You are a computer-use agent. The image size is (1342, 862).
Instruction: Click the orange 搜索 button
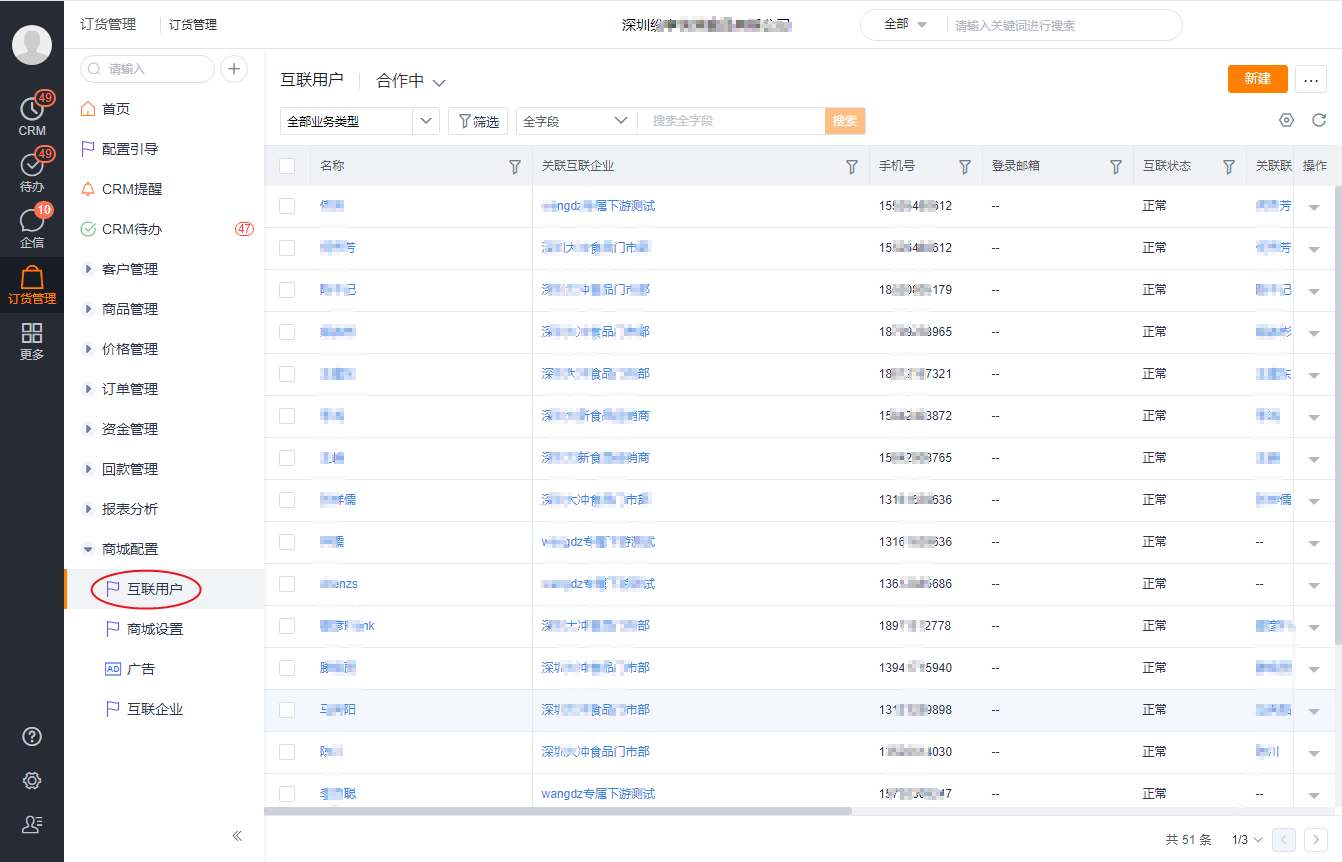pos(845,121)
